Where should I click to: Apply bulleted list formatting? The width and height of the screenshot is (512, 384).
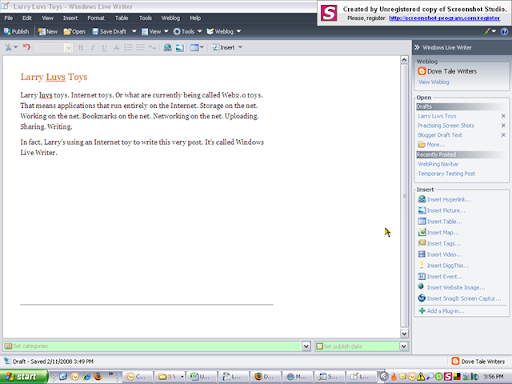(140, 47)
